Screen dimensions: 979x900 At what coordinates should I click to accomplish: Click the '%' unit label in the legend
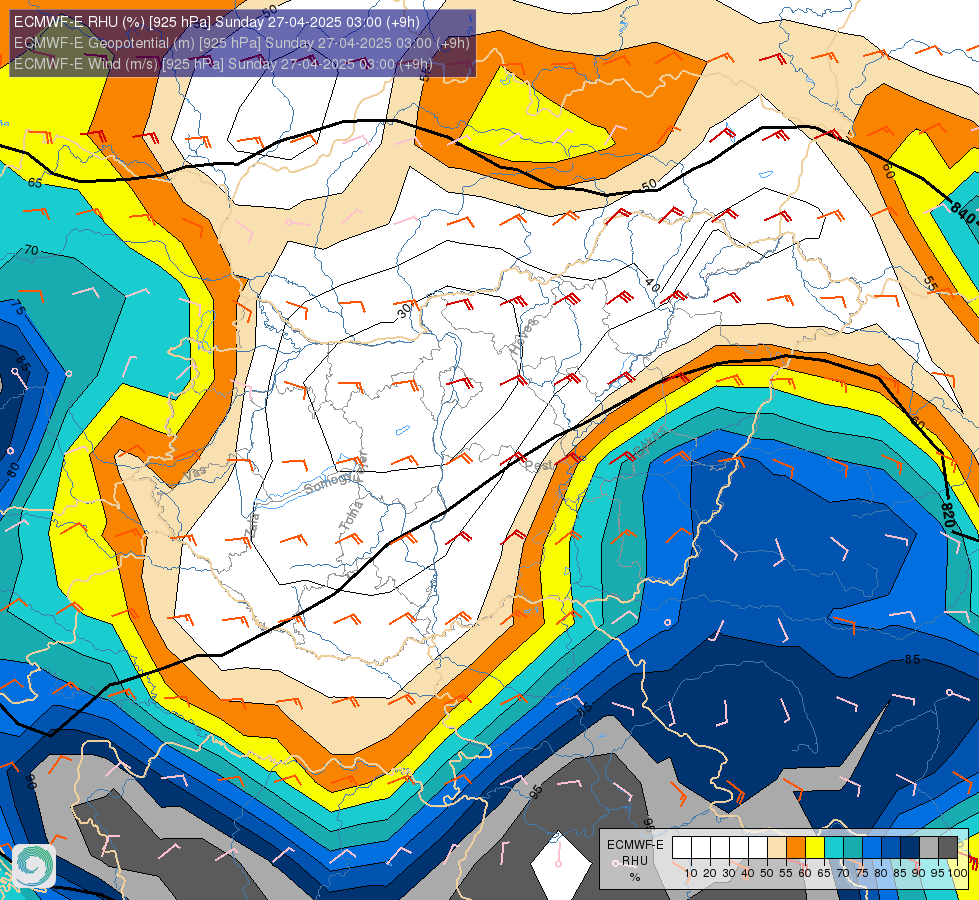coord(635,877)
